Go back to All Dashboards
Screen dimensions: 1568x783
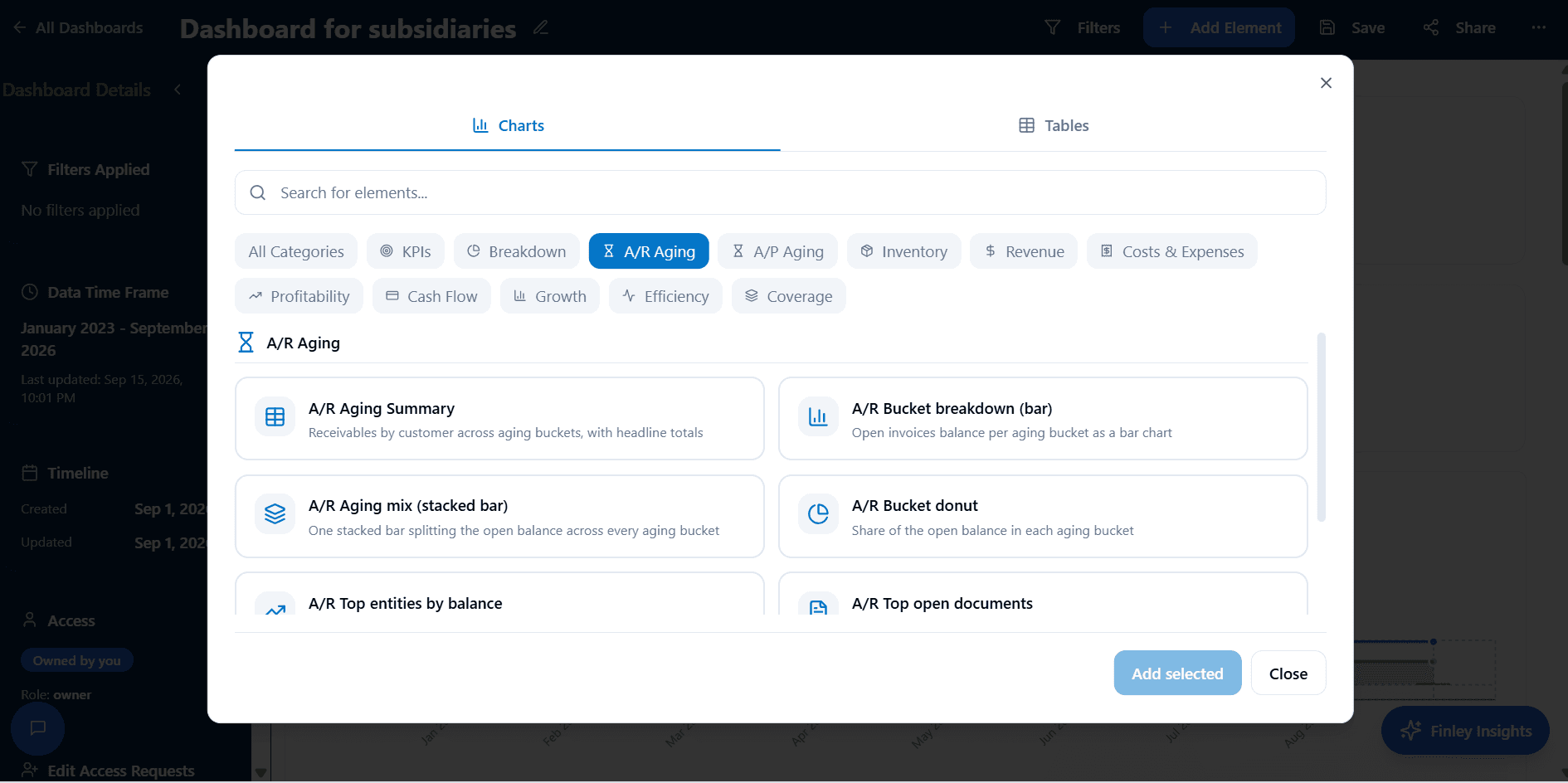(x=78, y=27)
